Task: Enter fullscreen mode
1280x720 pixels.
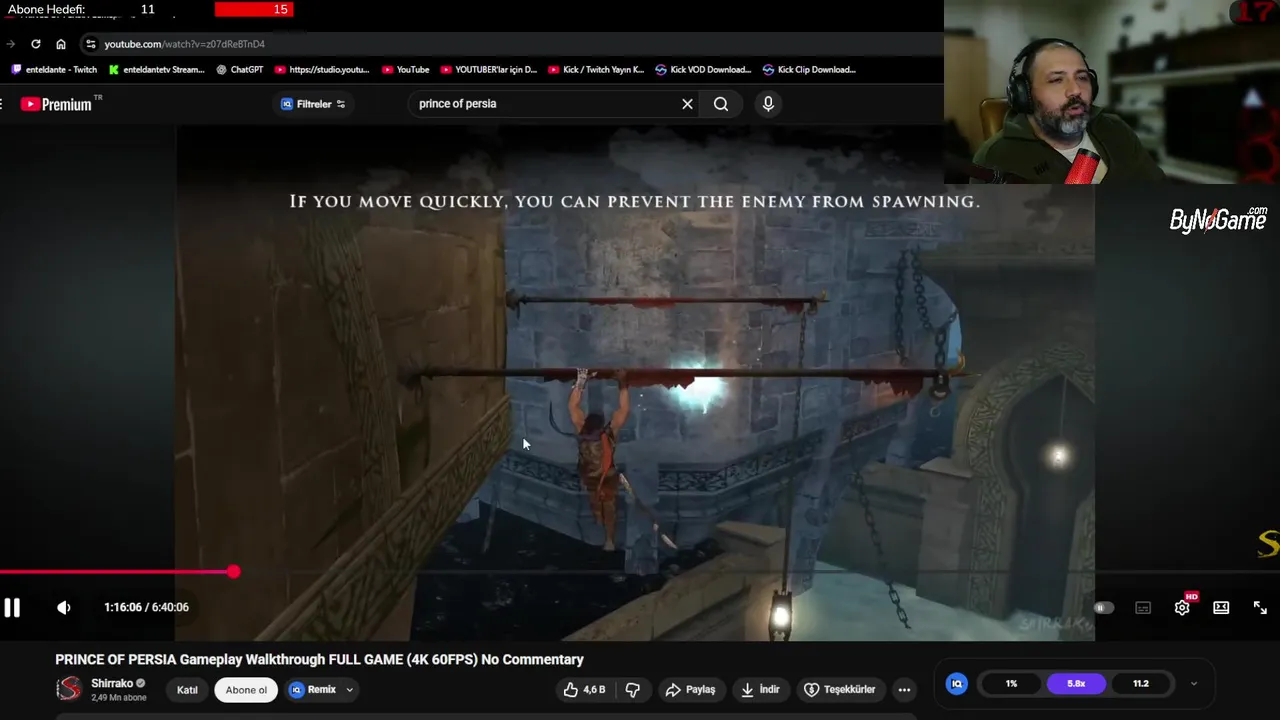Action: [1260, 607]
